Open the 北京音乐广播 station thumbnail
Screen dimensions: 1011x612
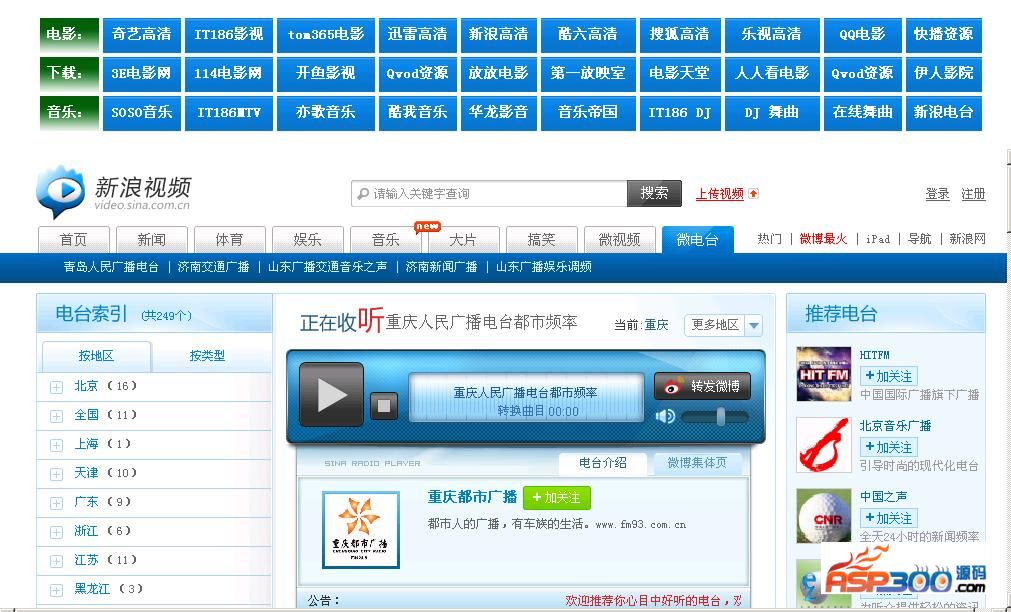(x=823, y=445)
